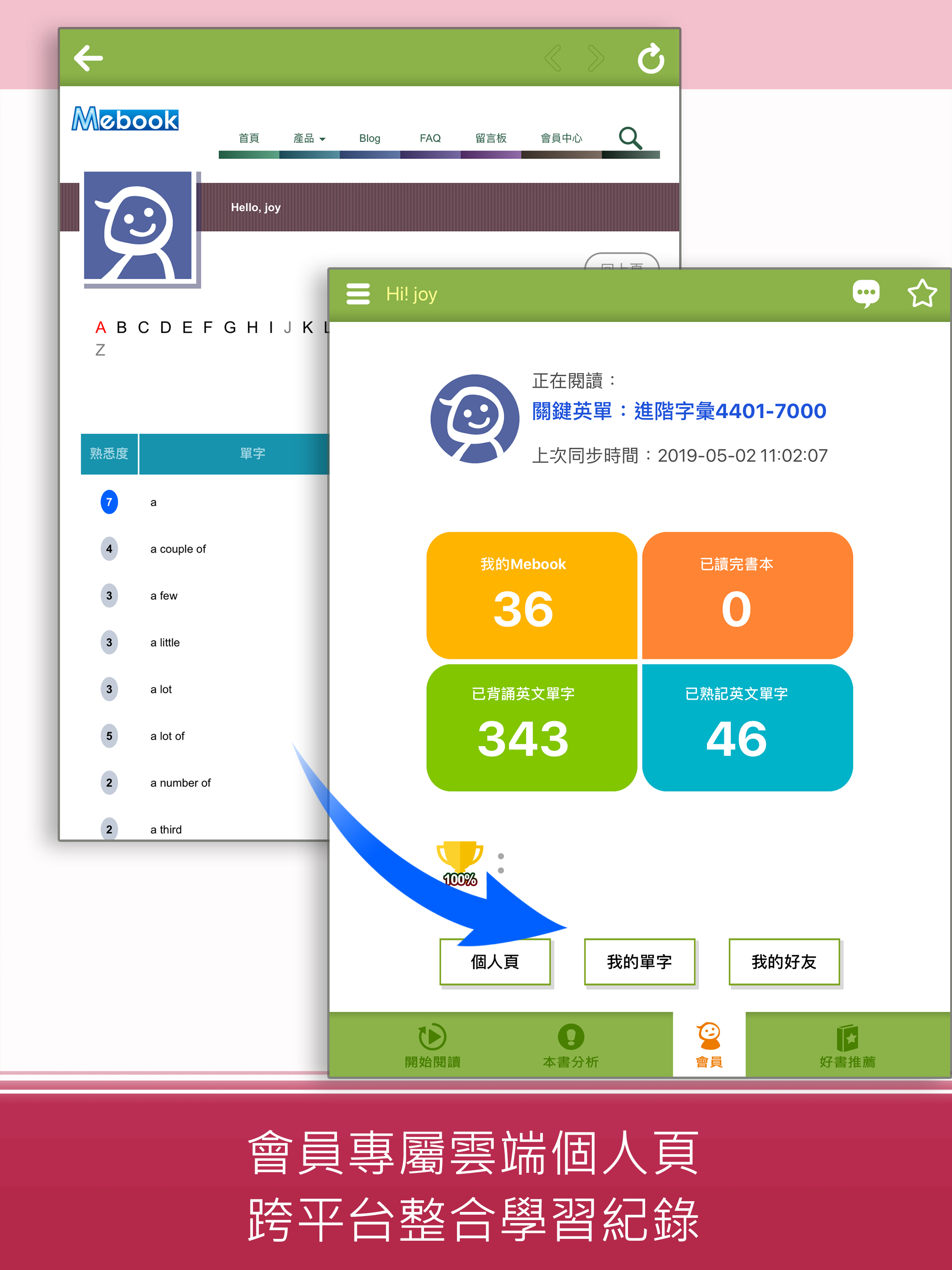
Task: Click the page indicator dots beside the trophy
Action: click(501, 863)
